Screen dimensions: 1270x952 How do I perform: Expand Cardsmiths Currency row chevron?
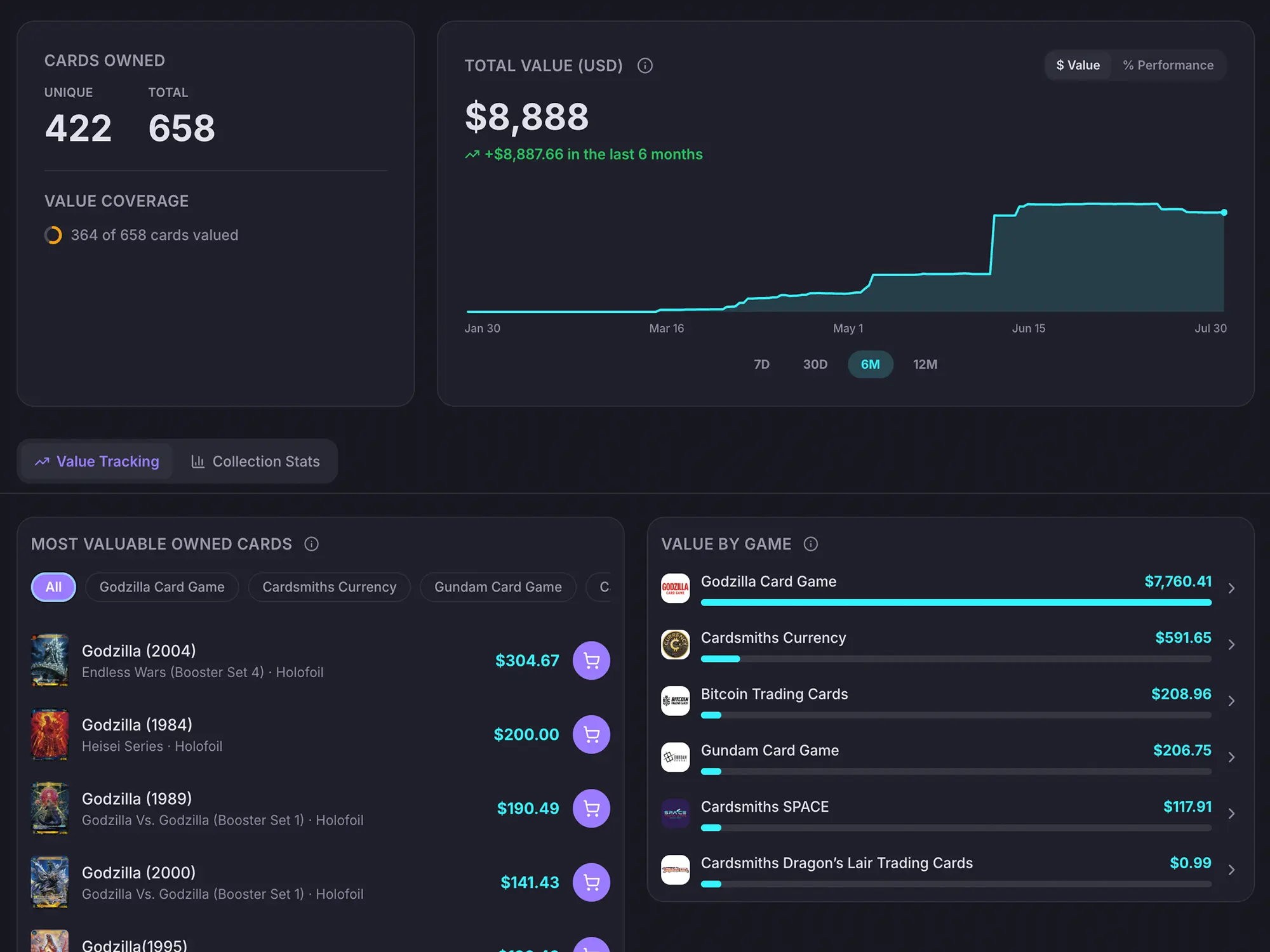[x=1231, y=645]
